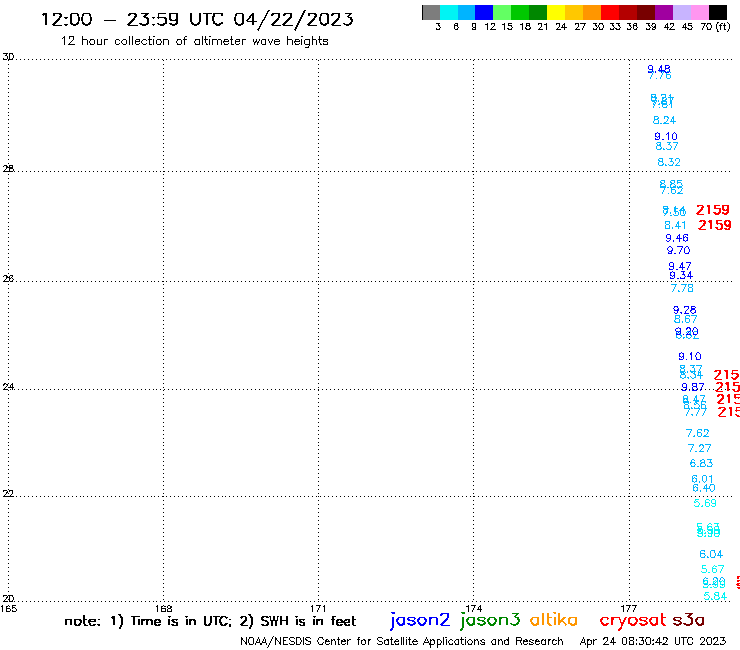740x650 pixels.
Task: Click the gray 3 ft legend swatch
Action: click(431, 12)
